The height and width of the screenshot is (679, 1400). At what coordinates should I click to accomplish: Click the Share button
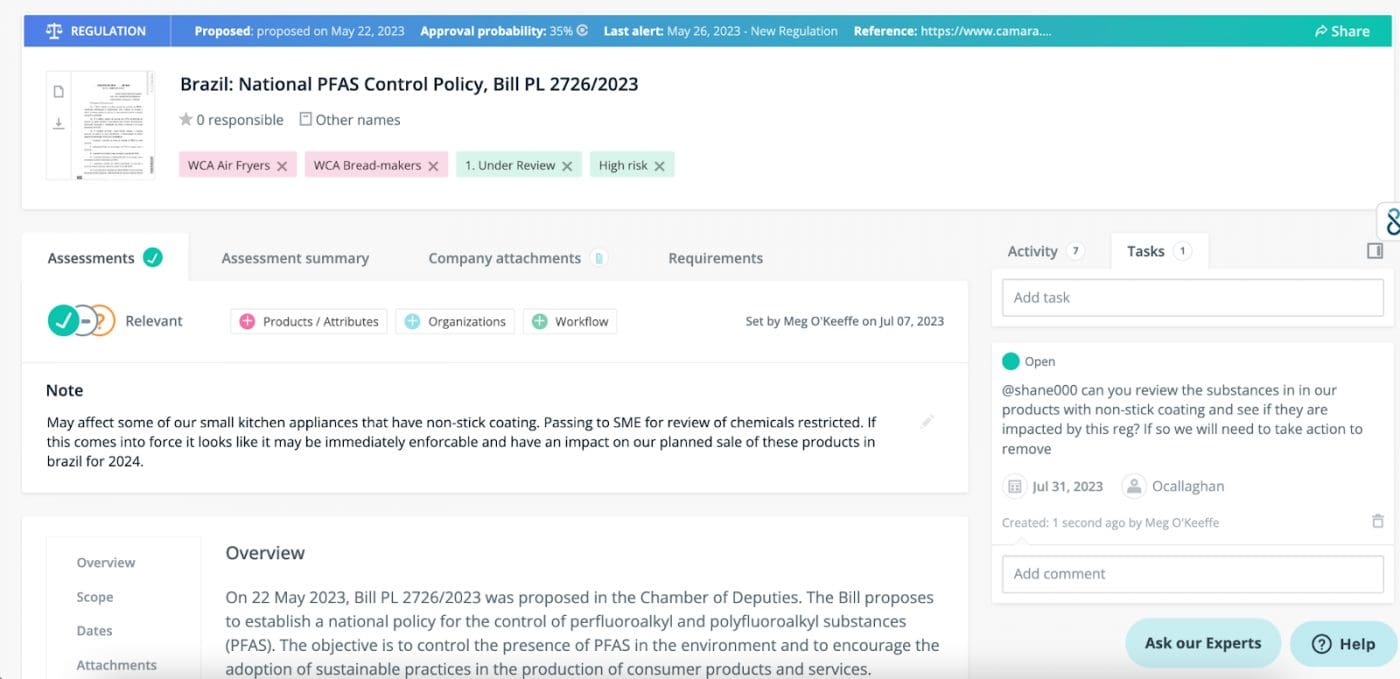point(1341,31)
